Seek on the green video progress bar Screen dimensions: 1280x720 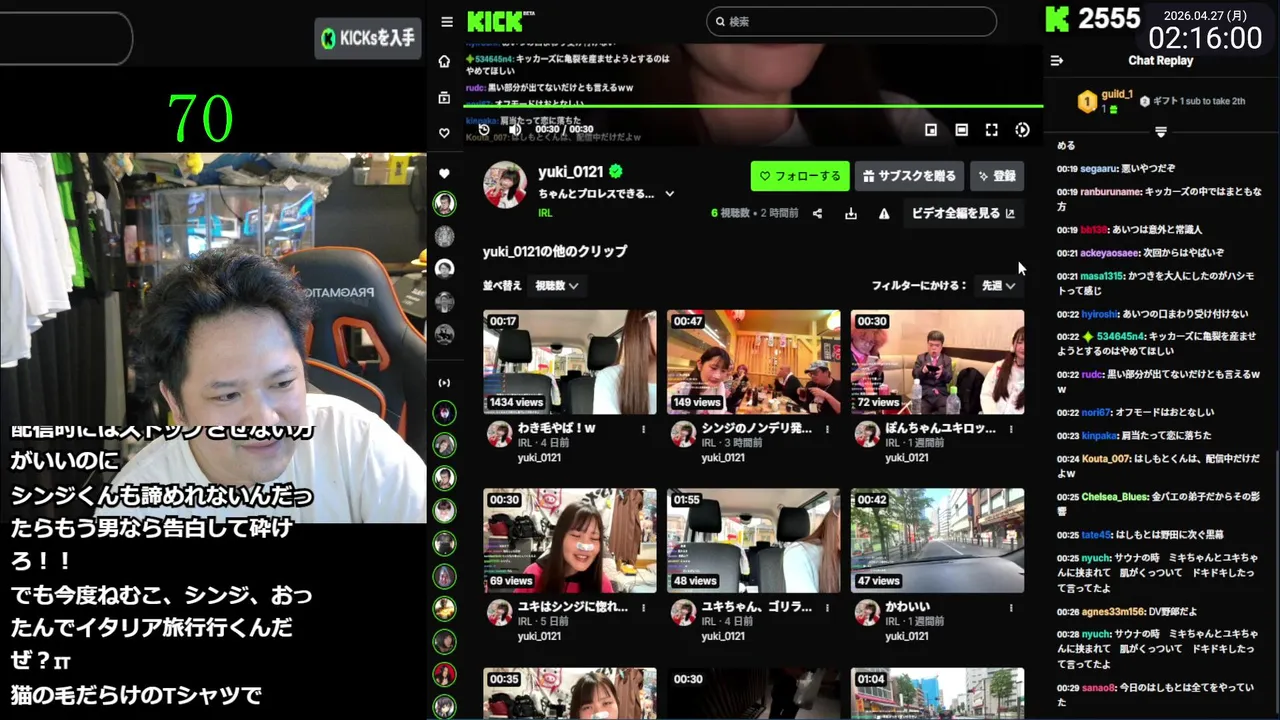tap(754, 106)
